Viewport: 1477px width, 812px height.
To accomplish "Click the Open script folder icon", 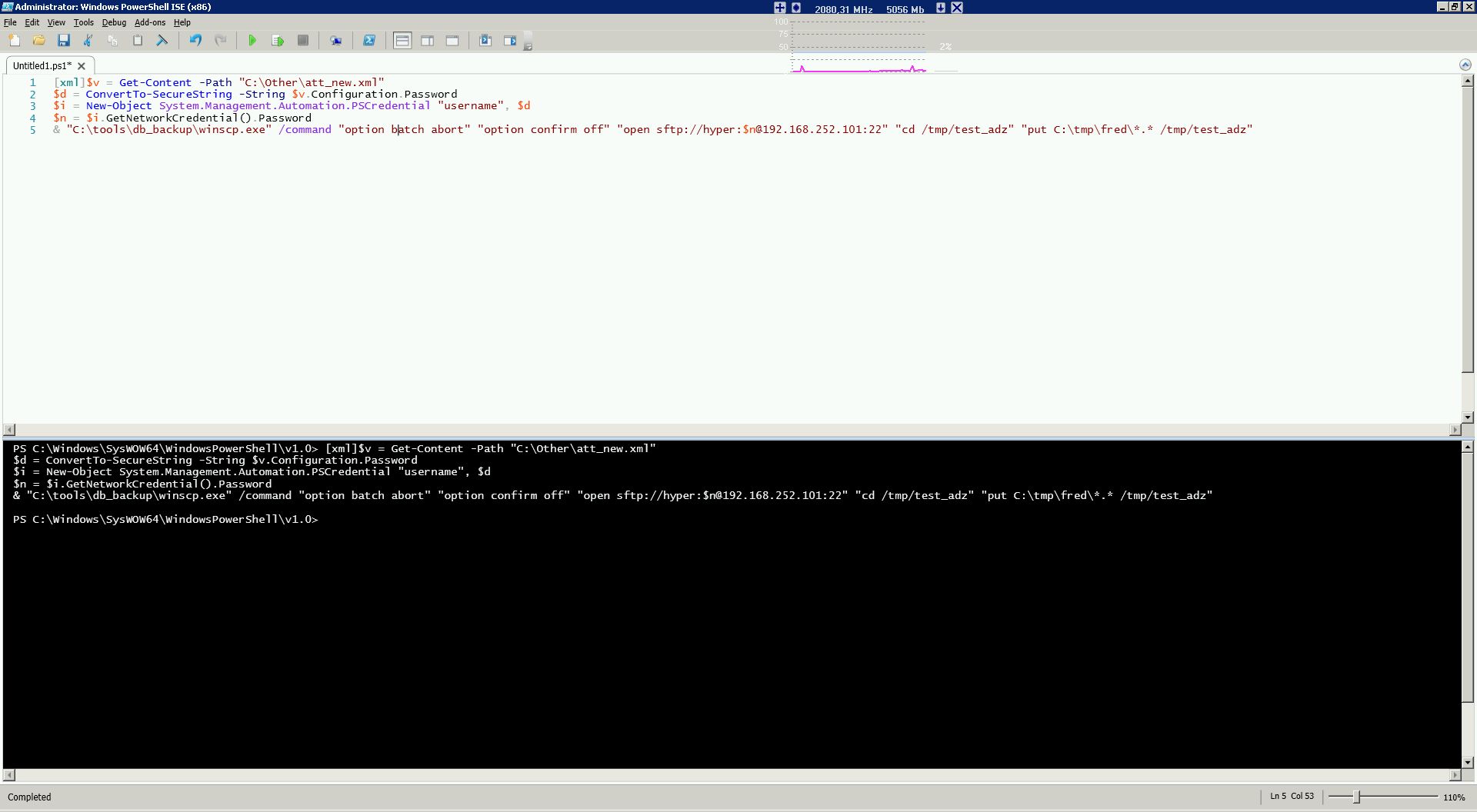I will [x=38, y=41].
